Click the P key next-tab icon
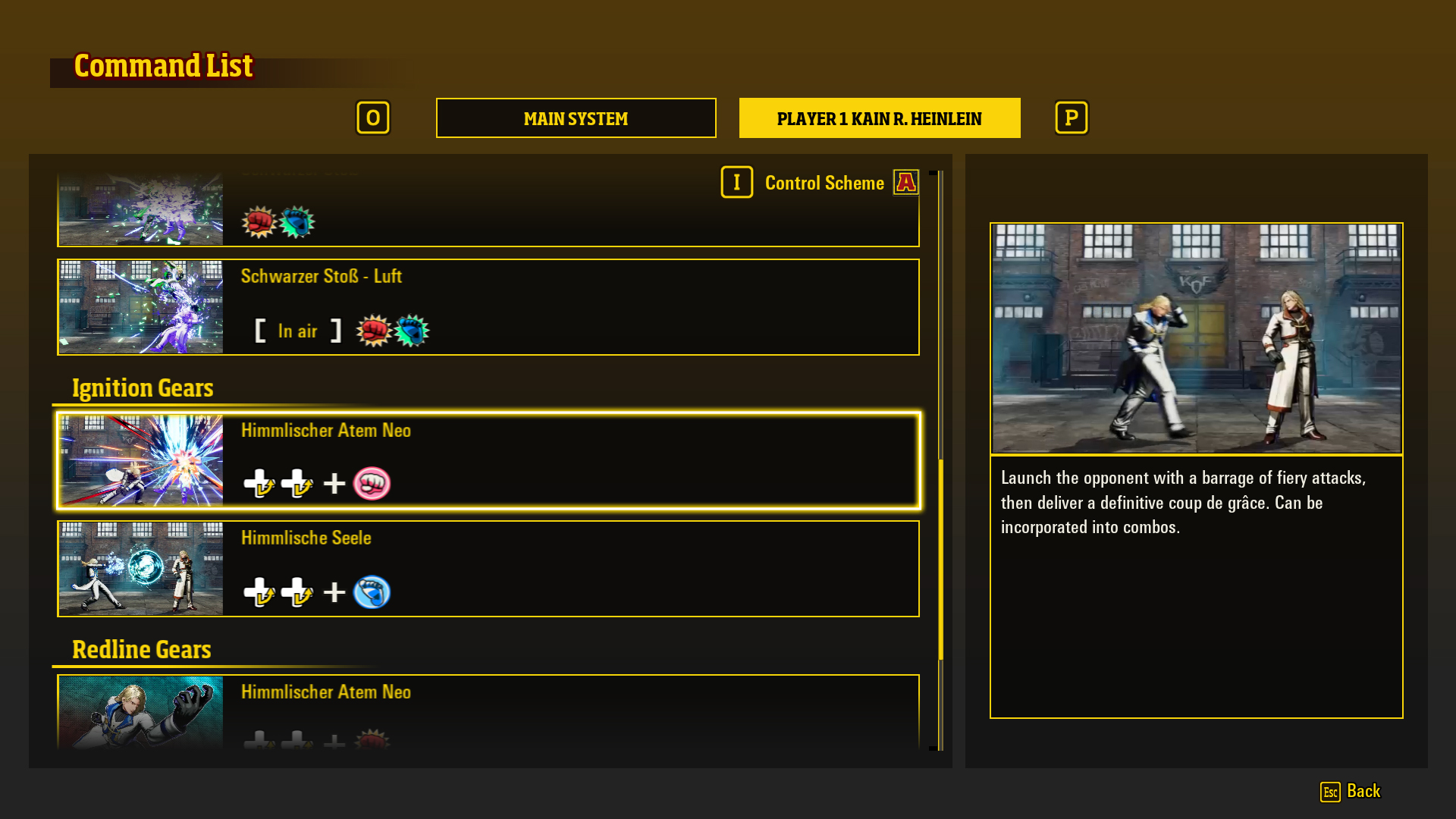Image resolution: width=1456 pixels, height=819 pixels. pos(1071,118)
